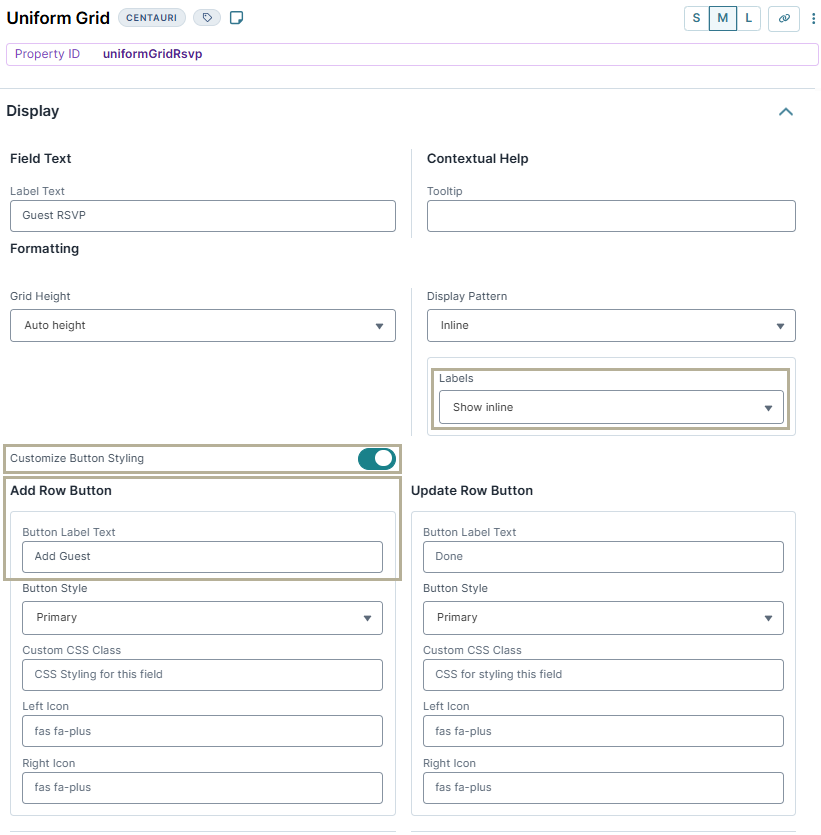
Task: Switch to the L size option
Action: pyautogui.click(x=748, y=18)
